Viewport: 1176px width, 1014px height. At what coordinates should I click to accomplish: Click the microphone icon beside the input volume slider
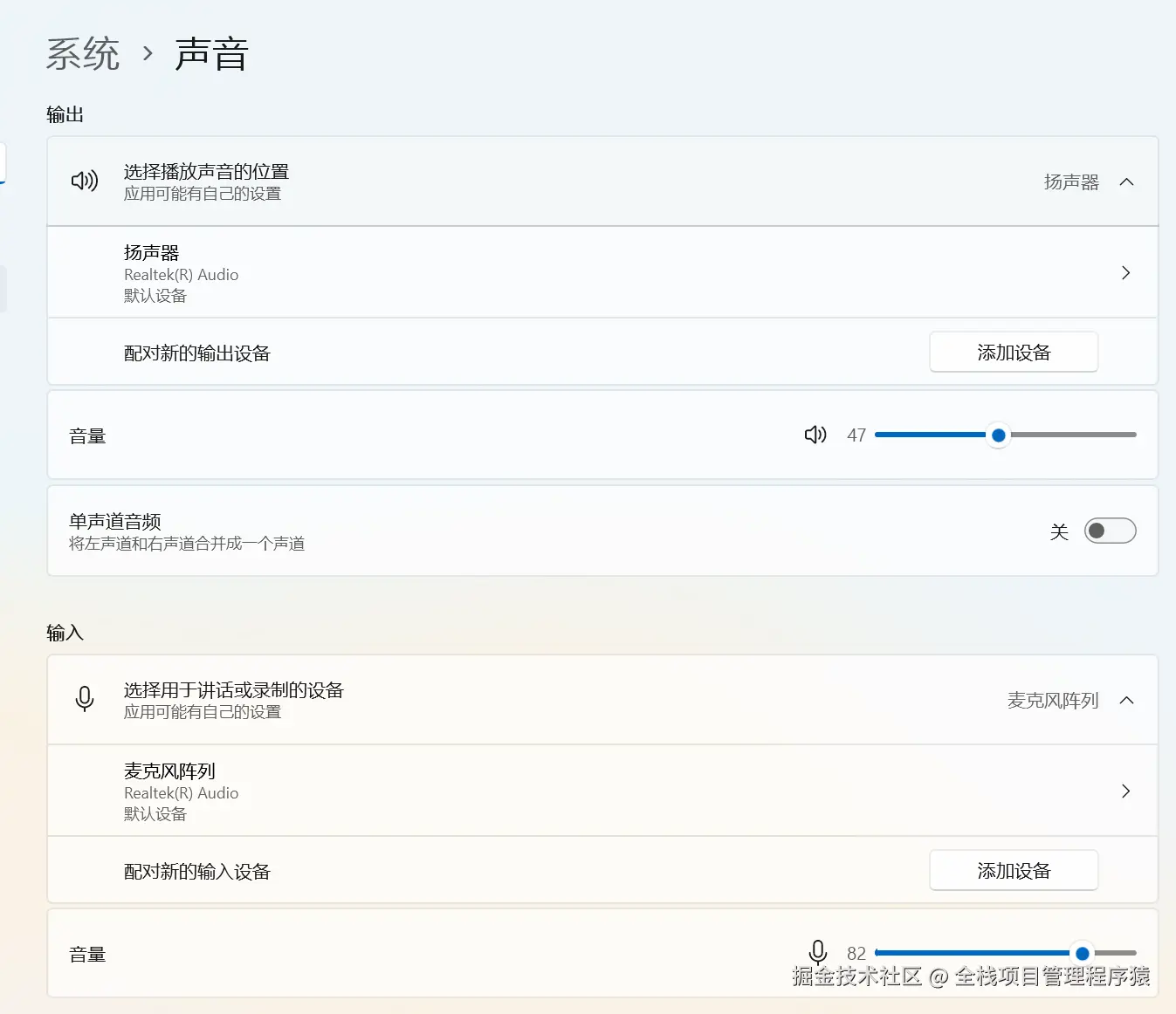click(x=817, y=953)
